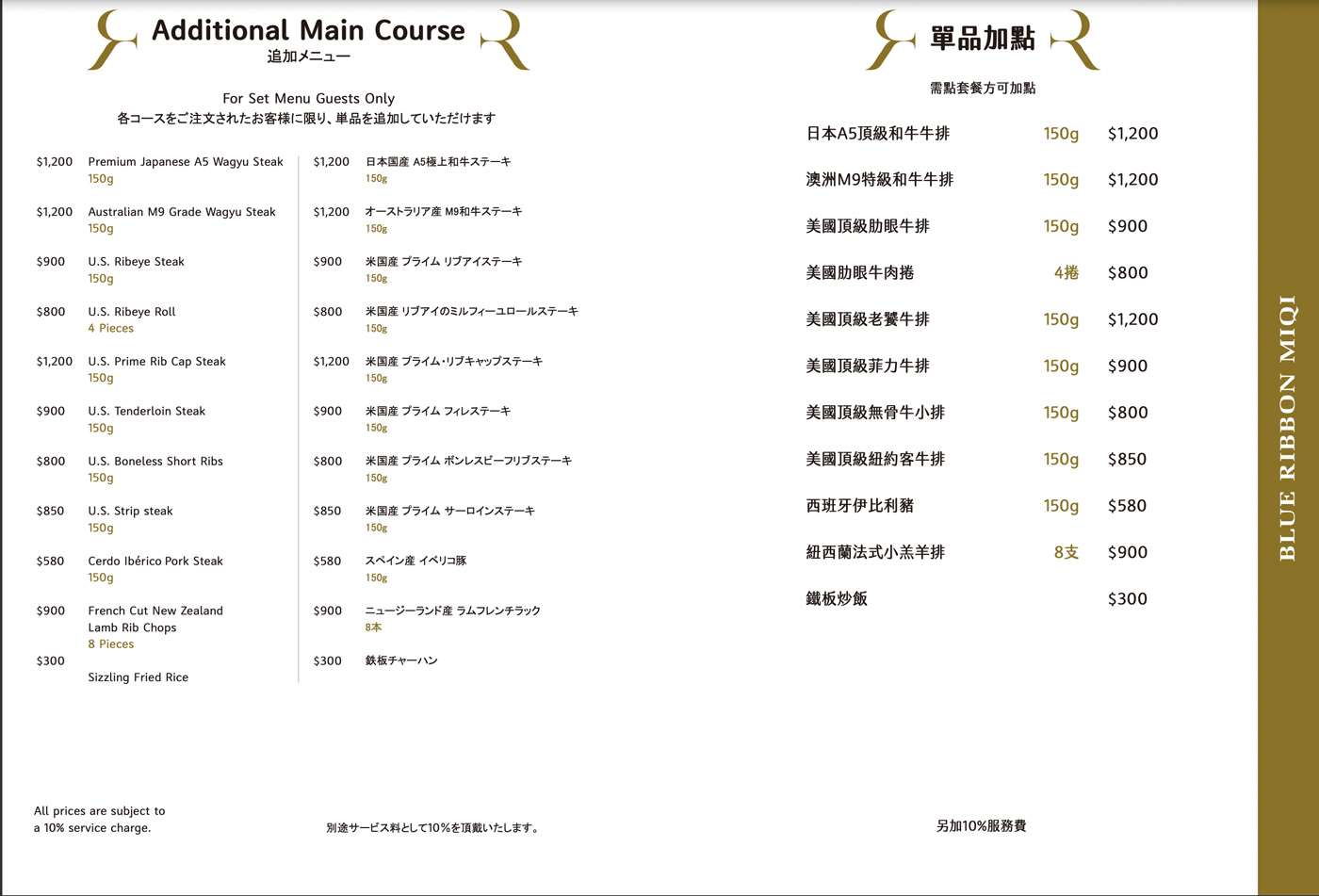Click '4捲' quantity in Chinese menu
Viewport: 1319px width, 896px height.
click(x=1067, y=273)
